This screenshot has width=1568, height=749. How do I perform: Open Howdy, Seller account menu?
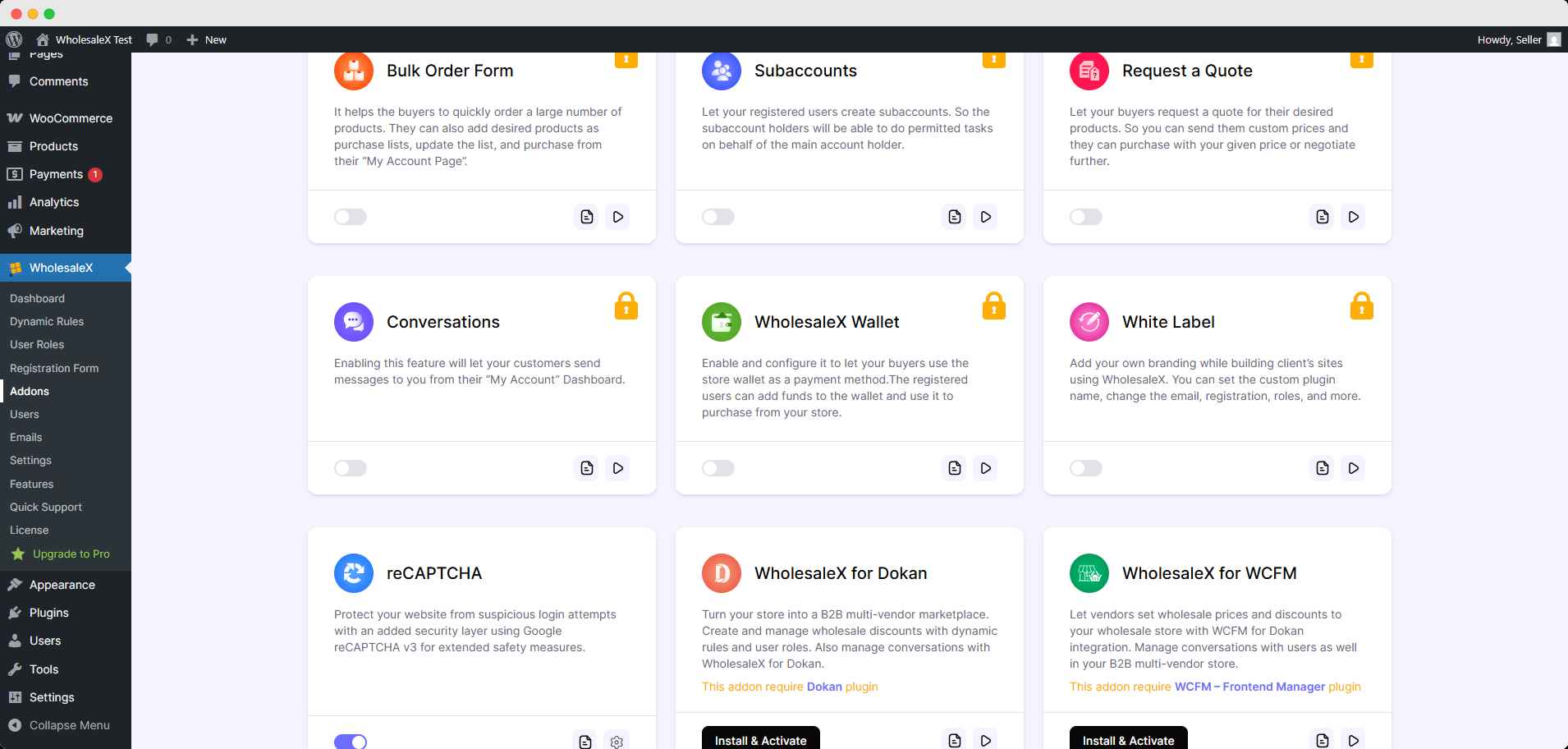coord(1519,39)
